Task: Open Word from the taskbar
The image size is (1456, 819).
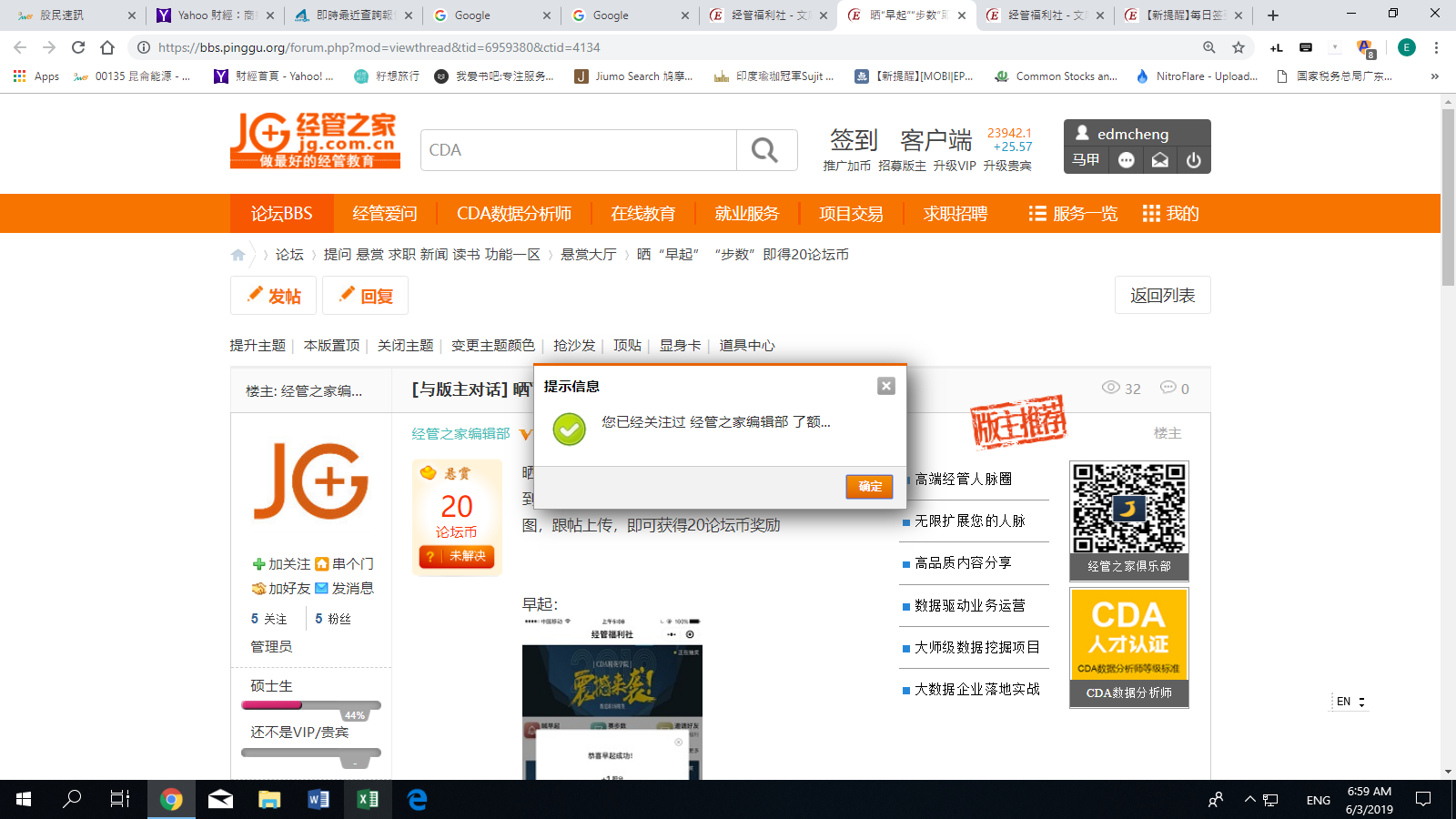Action: (x=318, y=799)
